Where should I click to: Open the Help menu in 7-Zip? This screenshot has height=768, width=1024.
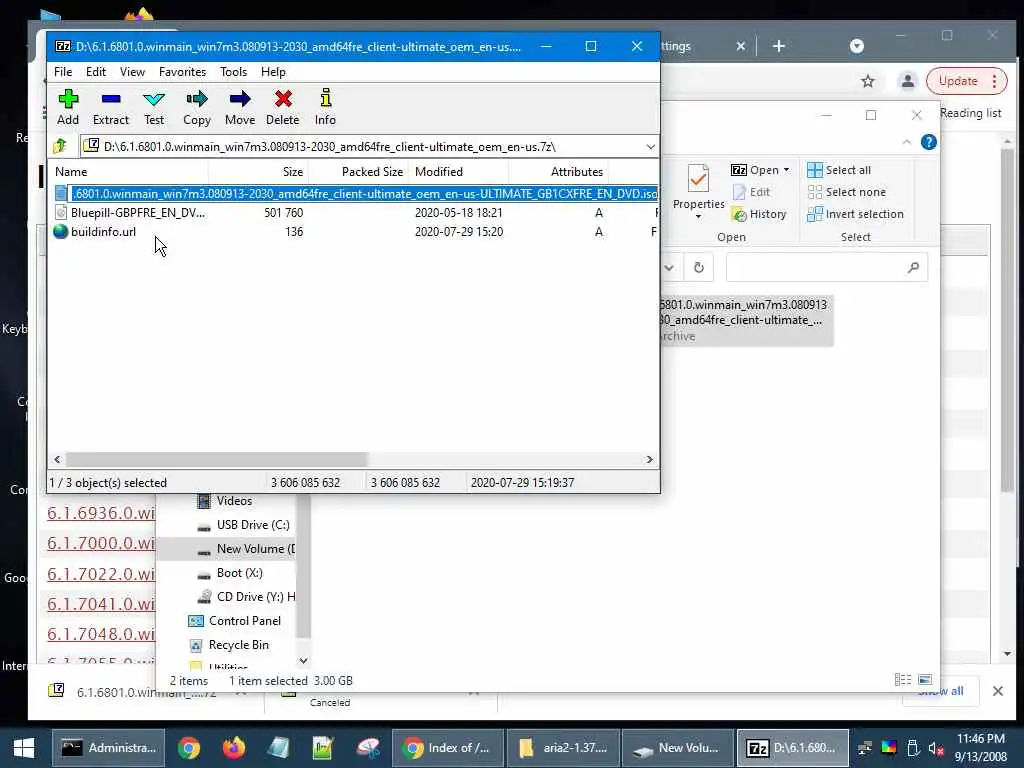(273, 72)
